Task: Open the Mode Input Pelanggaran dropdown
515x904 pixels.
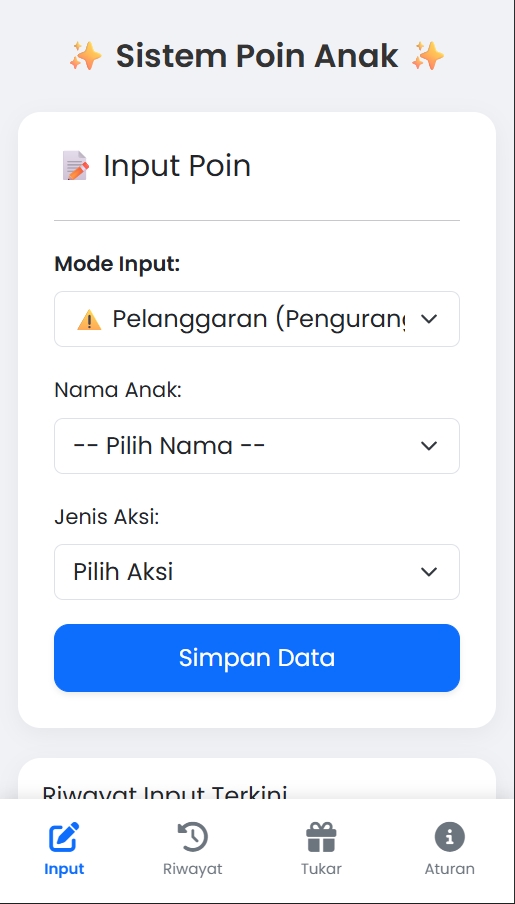Action: (x=257, y=319)
